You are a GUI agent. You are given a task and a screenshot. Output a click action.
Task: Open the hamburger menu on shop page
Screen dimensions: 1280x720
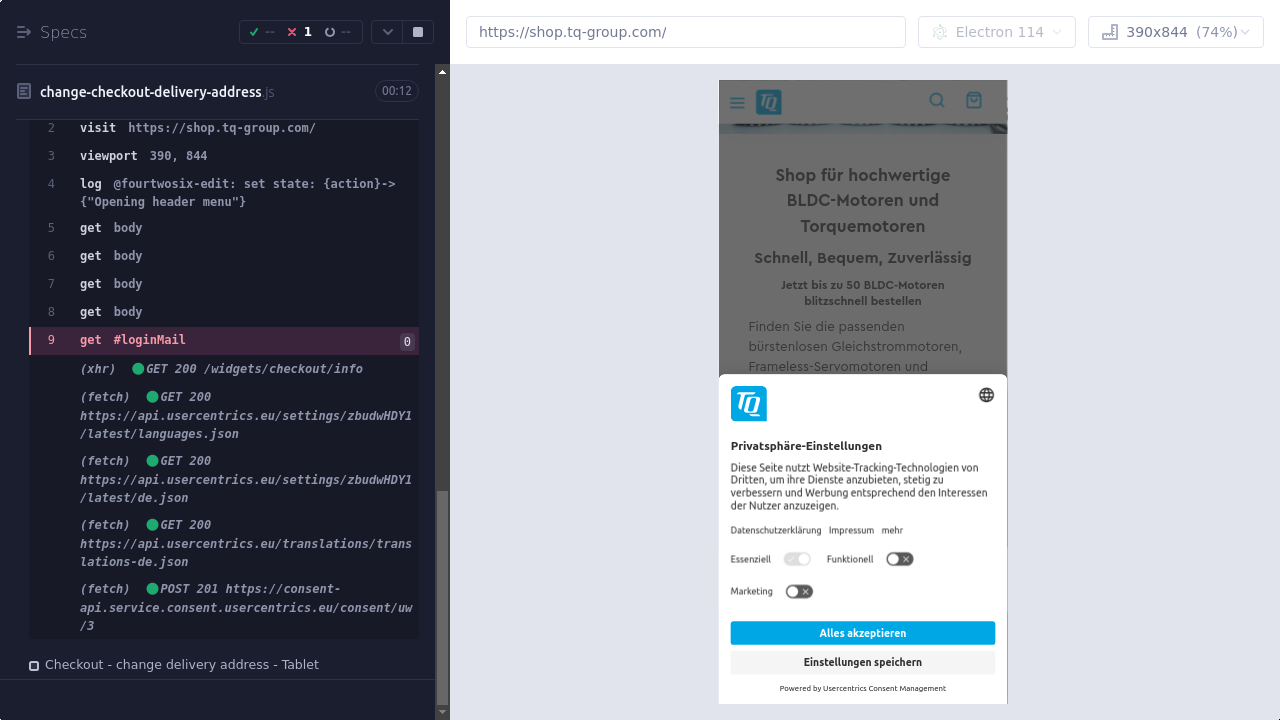click(x=737, y=102)
